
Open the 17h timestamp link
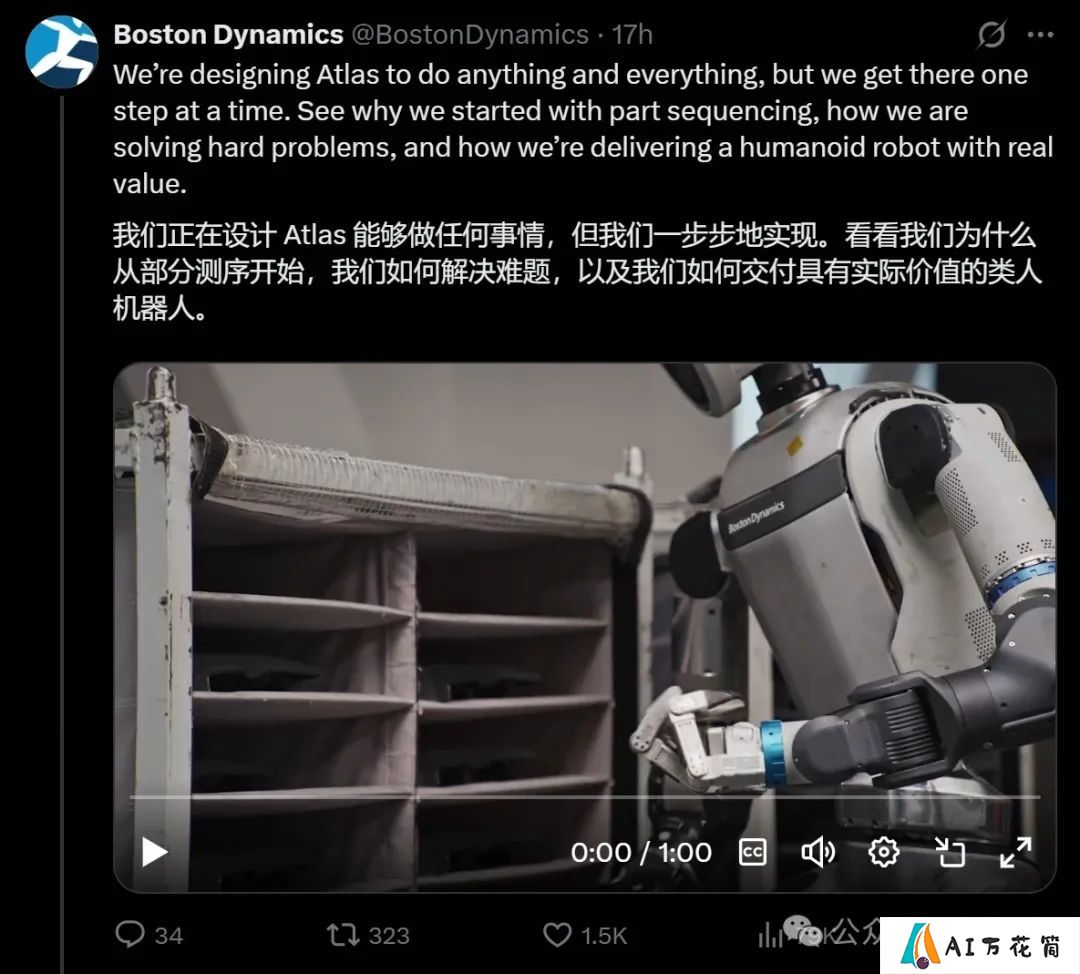[x=632, y=34]
